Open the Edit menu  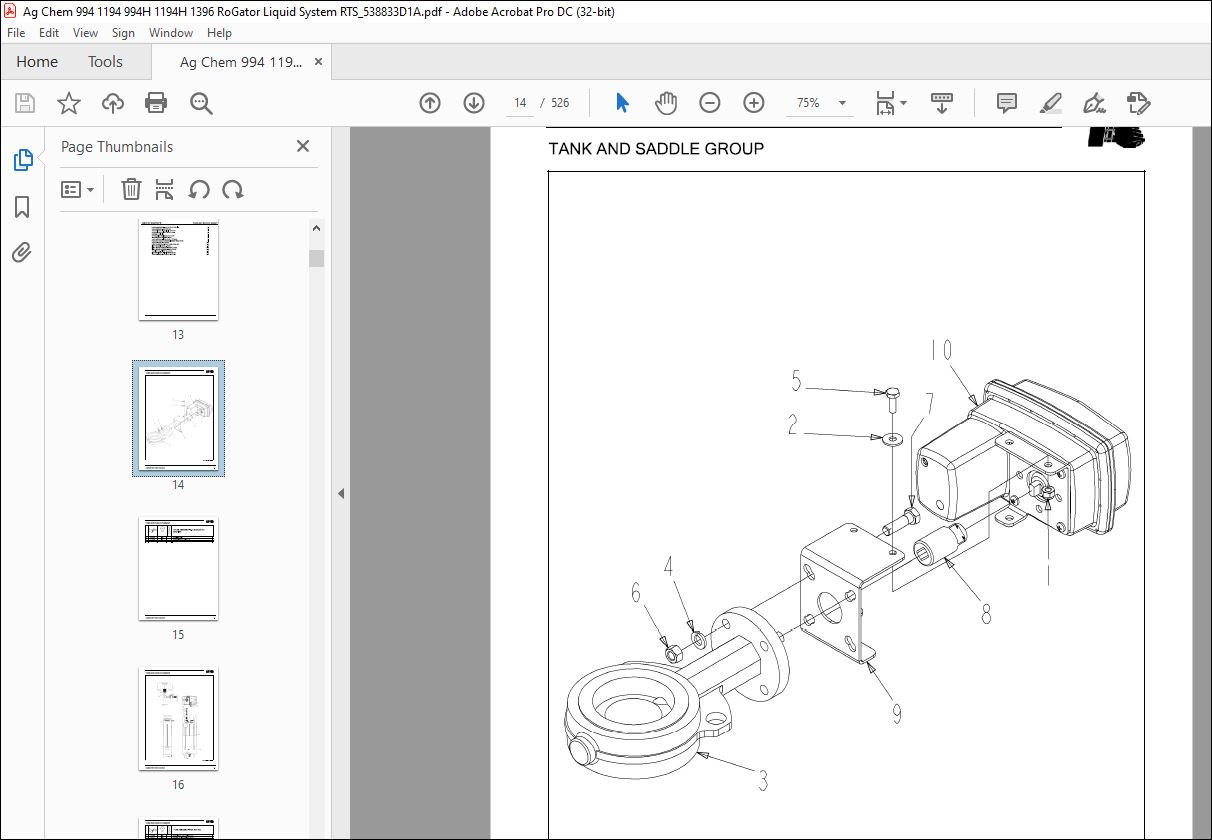(49, 33)
